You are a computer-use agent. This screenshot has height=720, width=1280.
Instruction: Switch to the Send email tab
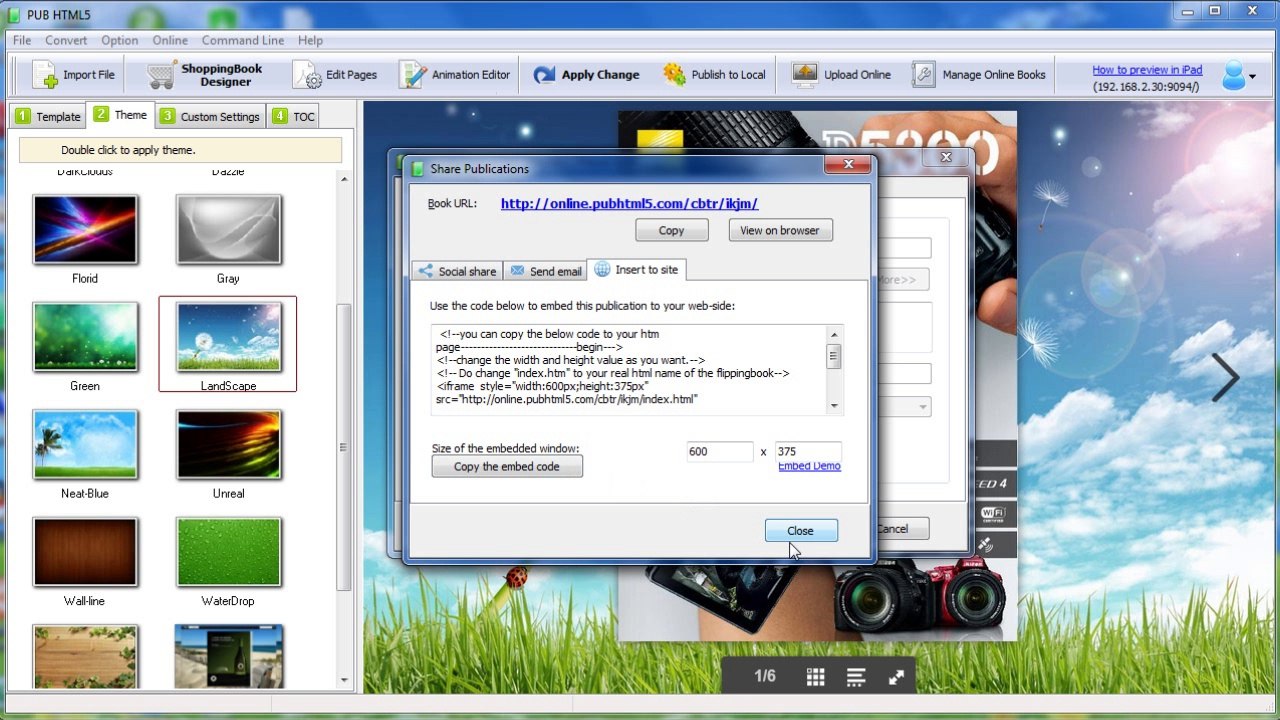[x=545, y=271]
